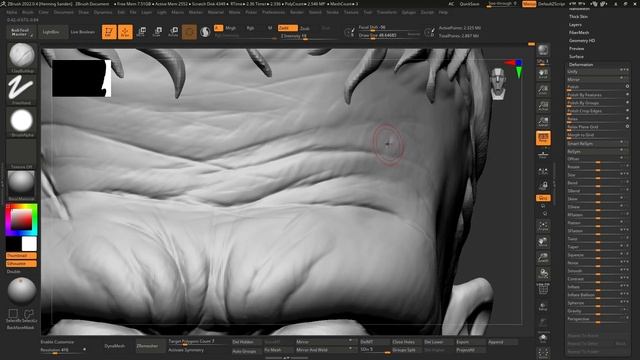Image resolution: width=640 pixels, height=360 pixels.
Task: Expand the Layers section in Tool panel
Action: 575,24
